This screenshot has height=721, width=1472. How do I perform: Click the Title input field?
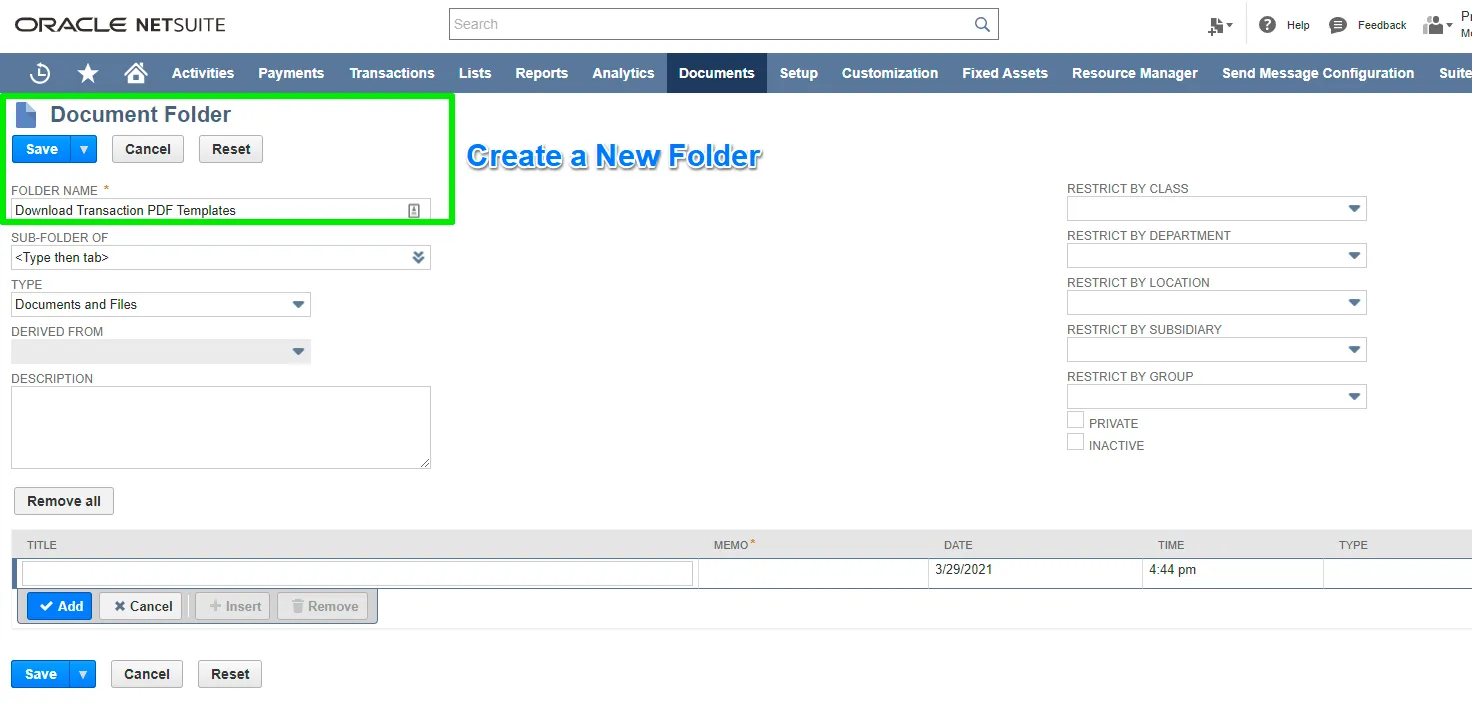click(357, 573)
